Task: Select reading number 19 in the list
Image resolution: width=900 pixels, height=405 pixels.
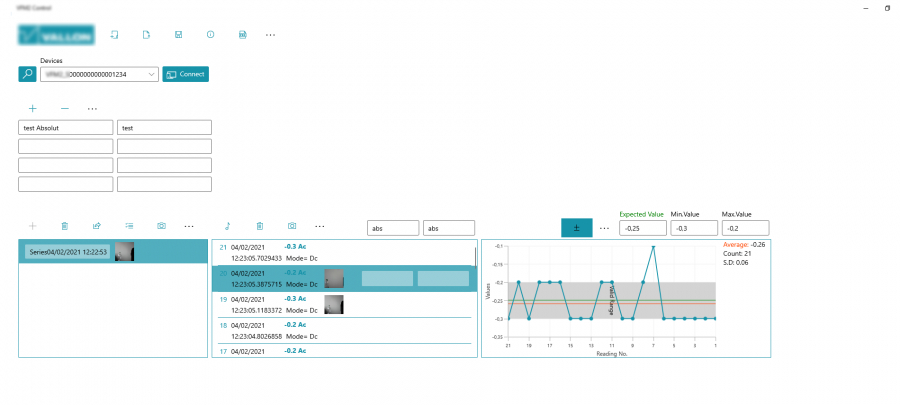Action: (270, 304)
